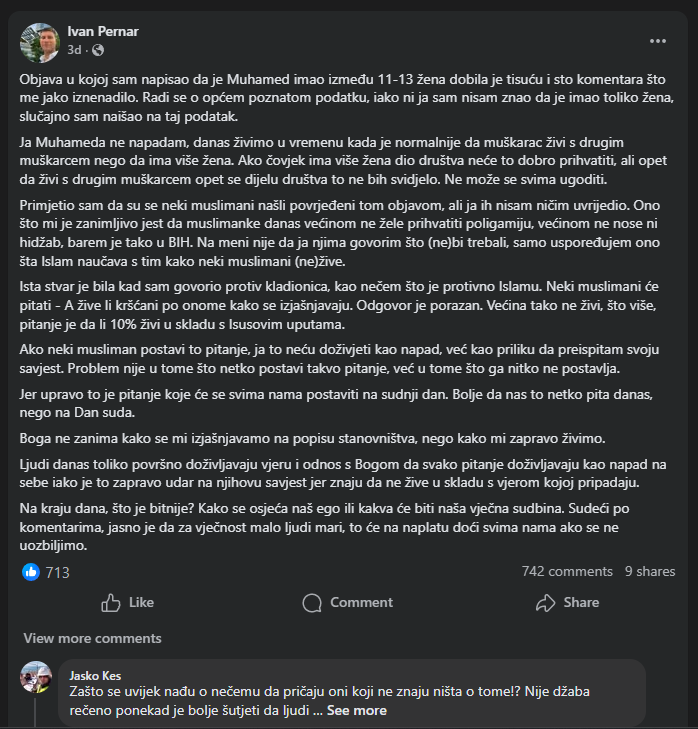Open the 742 comments list
Screen dimensions: 698x729
tap(567, 572)
